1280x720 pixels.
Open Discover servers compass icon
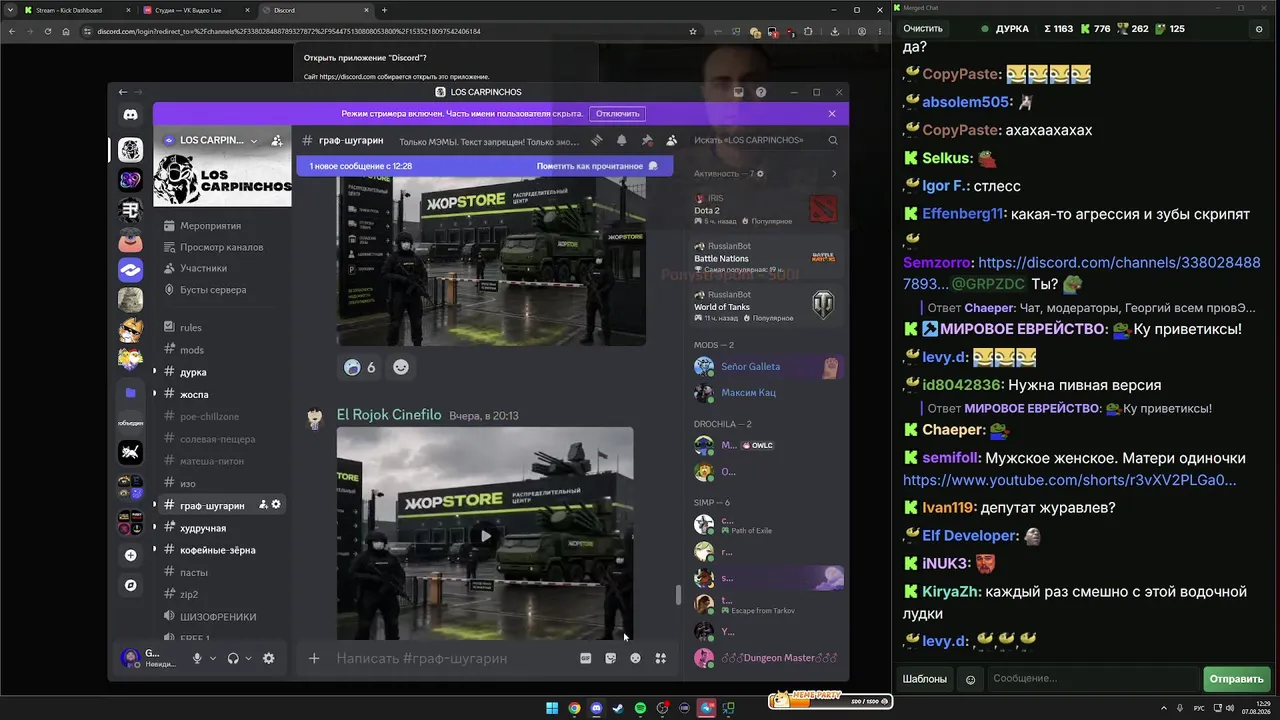(130, 585)
